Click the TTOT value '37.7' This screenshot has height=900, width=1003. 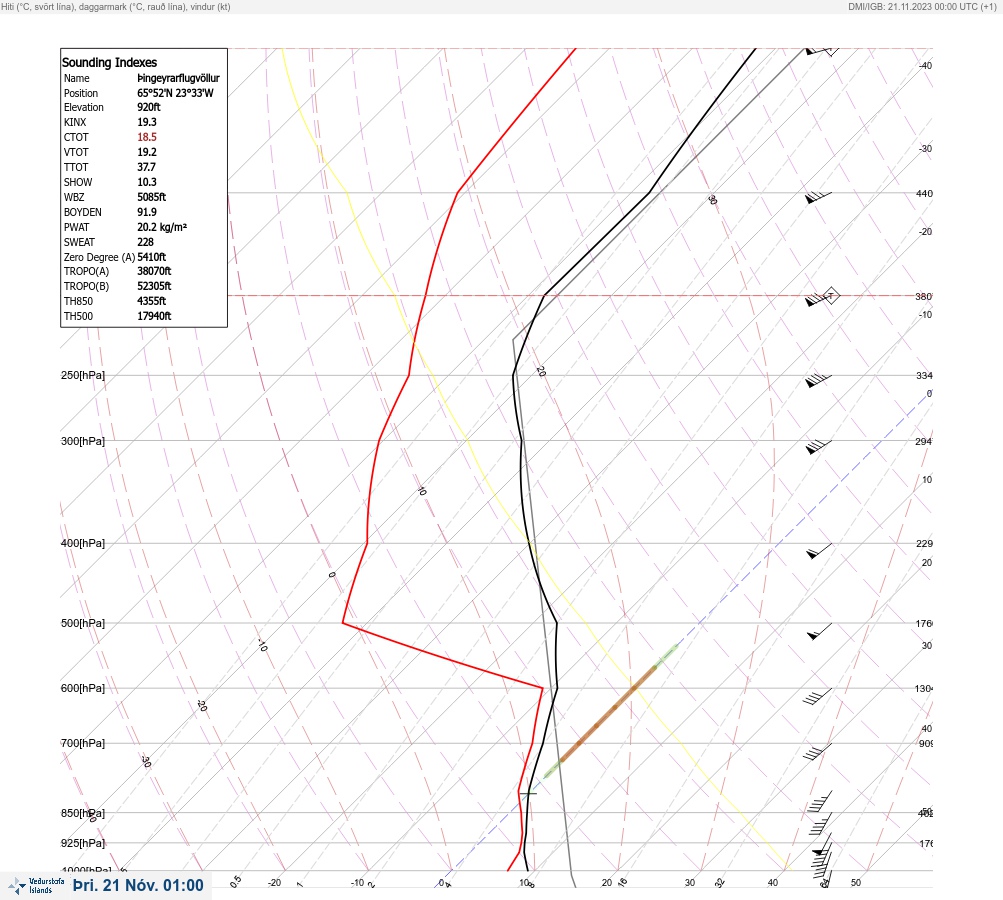pos(146,167)
